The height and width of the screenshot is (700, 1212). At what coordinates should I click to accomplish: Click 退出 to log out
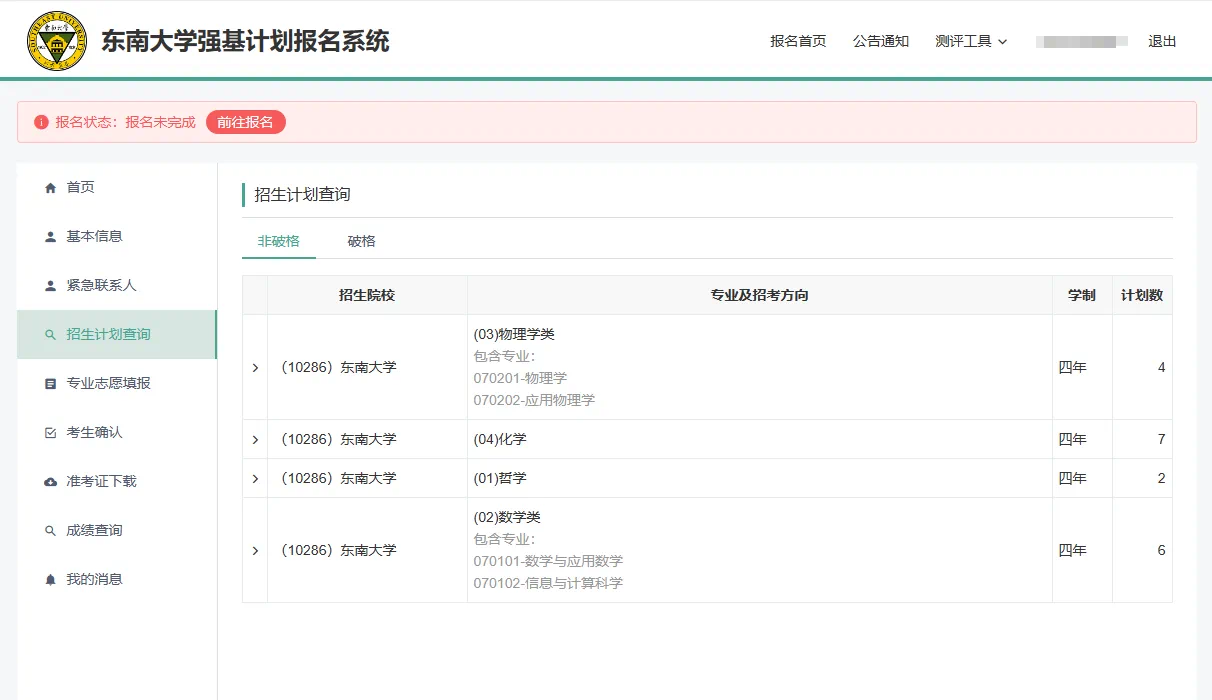(1162, 41)
